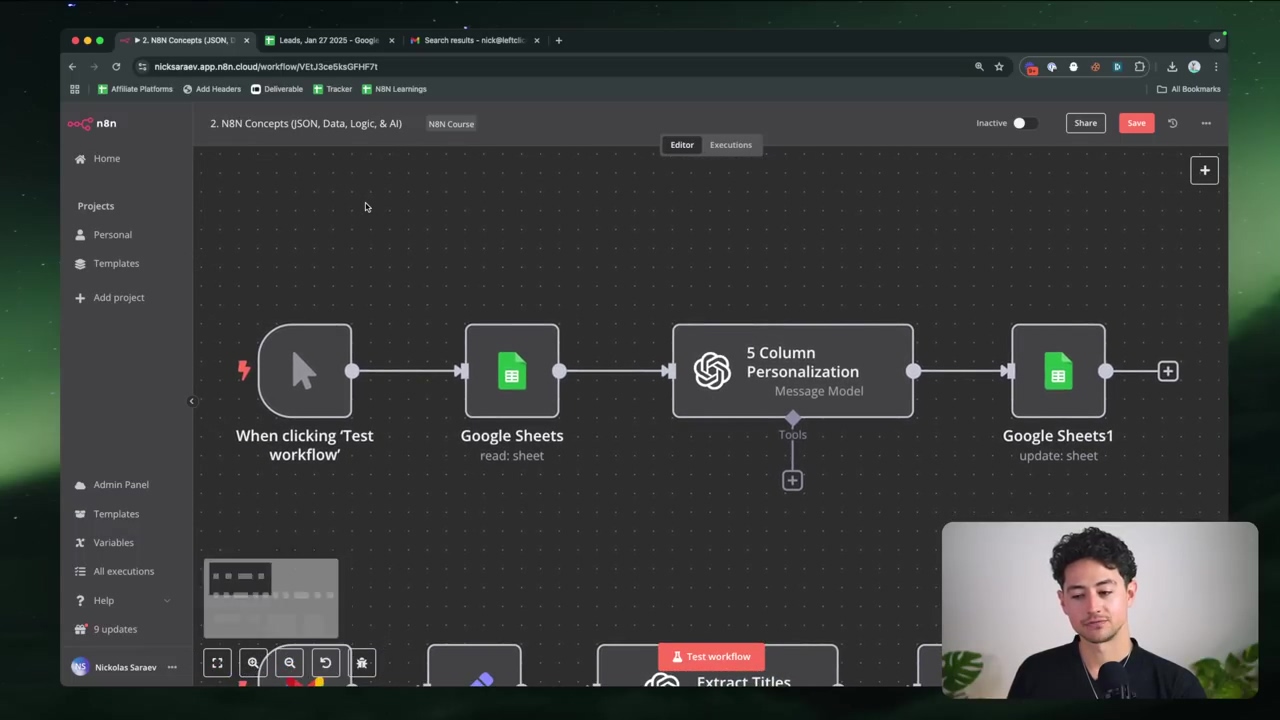Open the Personal project

[104, 234]
